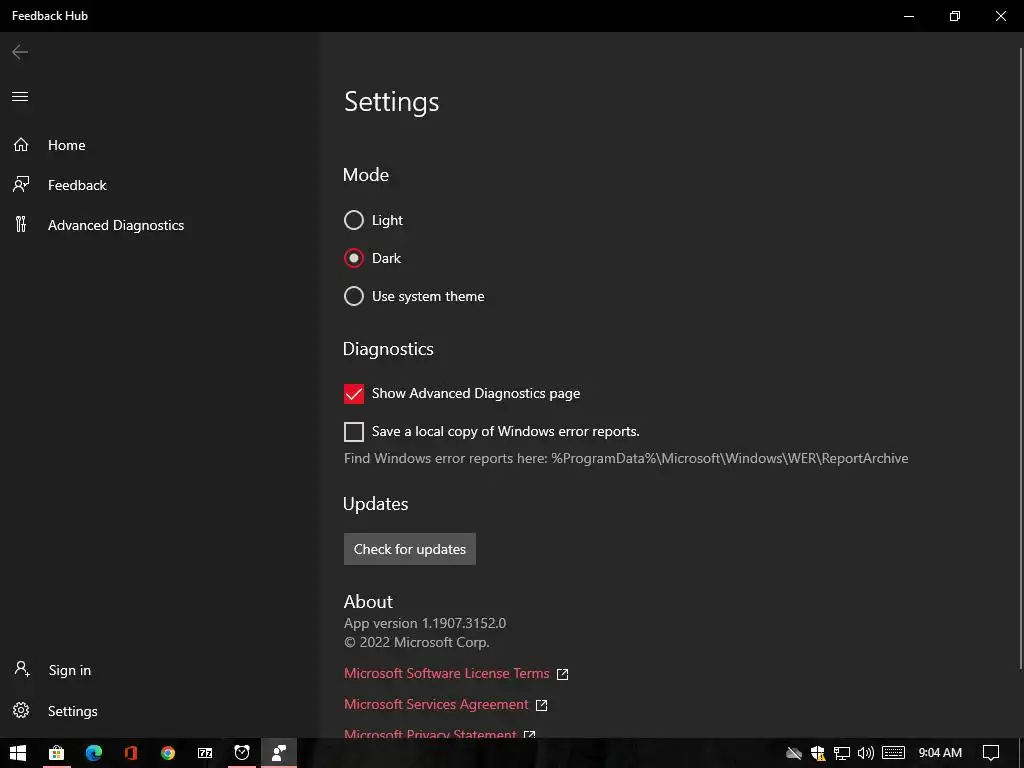Click the back arrow in Feedback Hub
The width and height of the screenshot is (1024, 768).
point(20,52)
